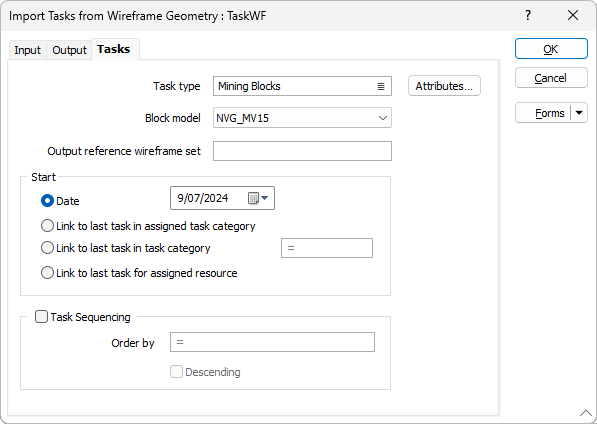Image resolution: width=597 pixels, height=424 pixels.
Task: Switch to the Input tab
Action: 27,50
